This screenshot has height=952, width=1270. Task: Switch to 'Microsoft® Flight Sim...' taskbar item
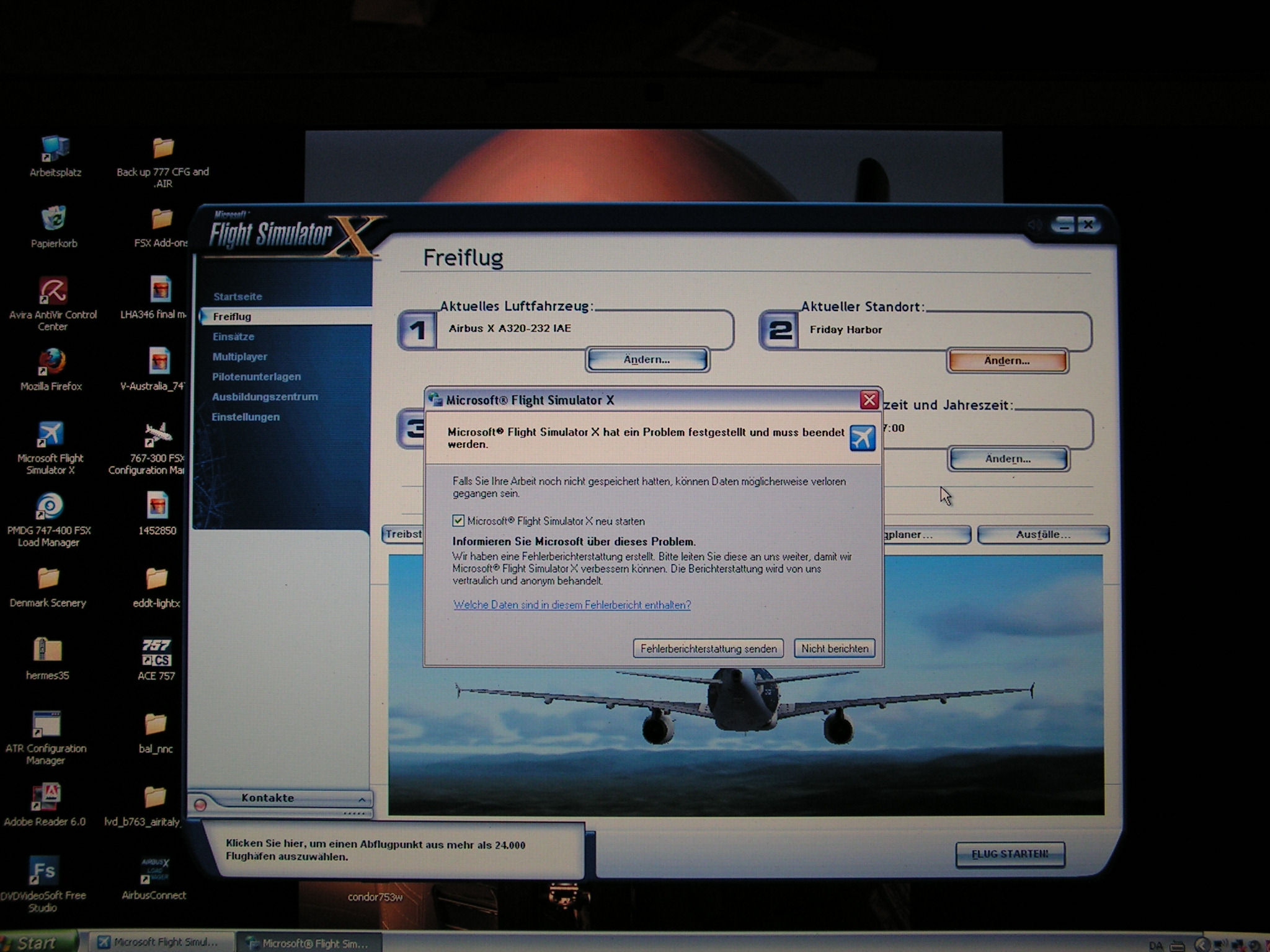click(309, 943)
